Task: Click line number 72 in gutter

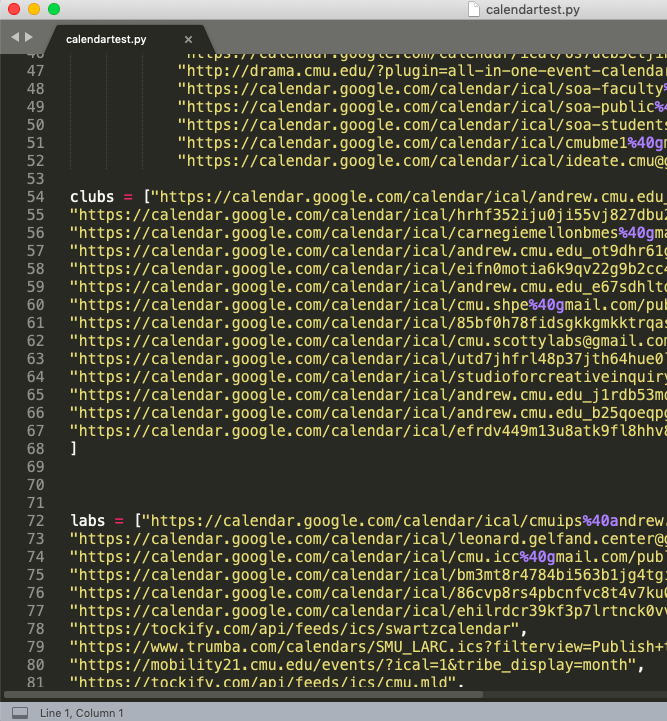Action: (35, 521)
